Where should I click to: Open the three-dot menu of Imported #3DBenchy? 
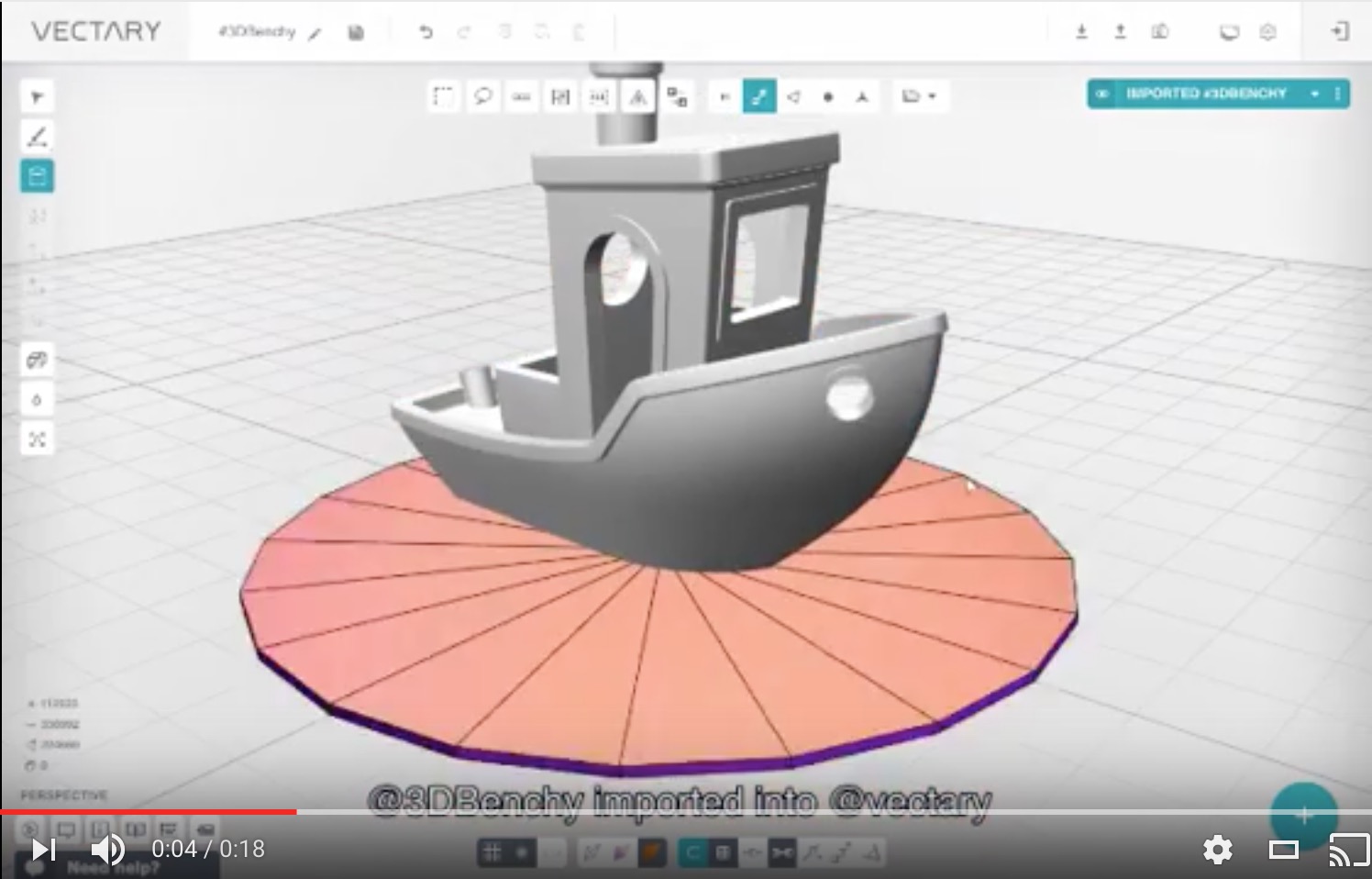coord(1337,94)
